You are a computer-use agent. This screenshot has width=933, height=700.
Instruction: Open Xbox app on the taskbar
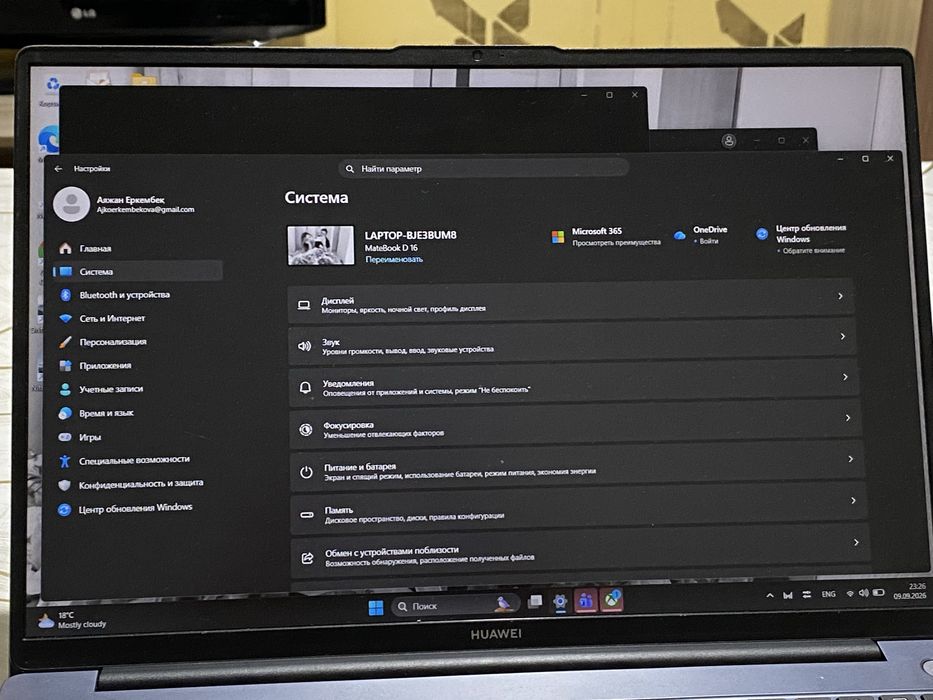pos(612,599)
